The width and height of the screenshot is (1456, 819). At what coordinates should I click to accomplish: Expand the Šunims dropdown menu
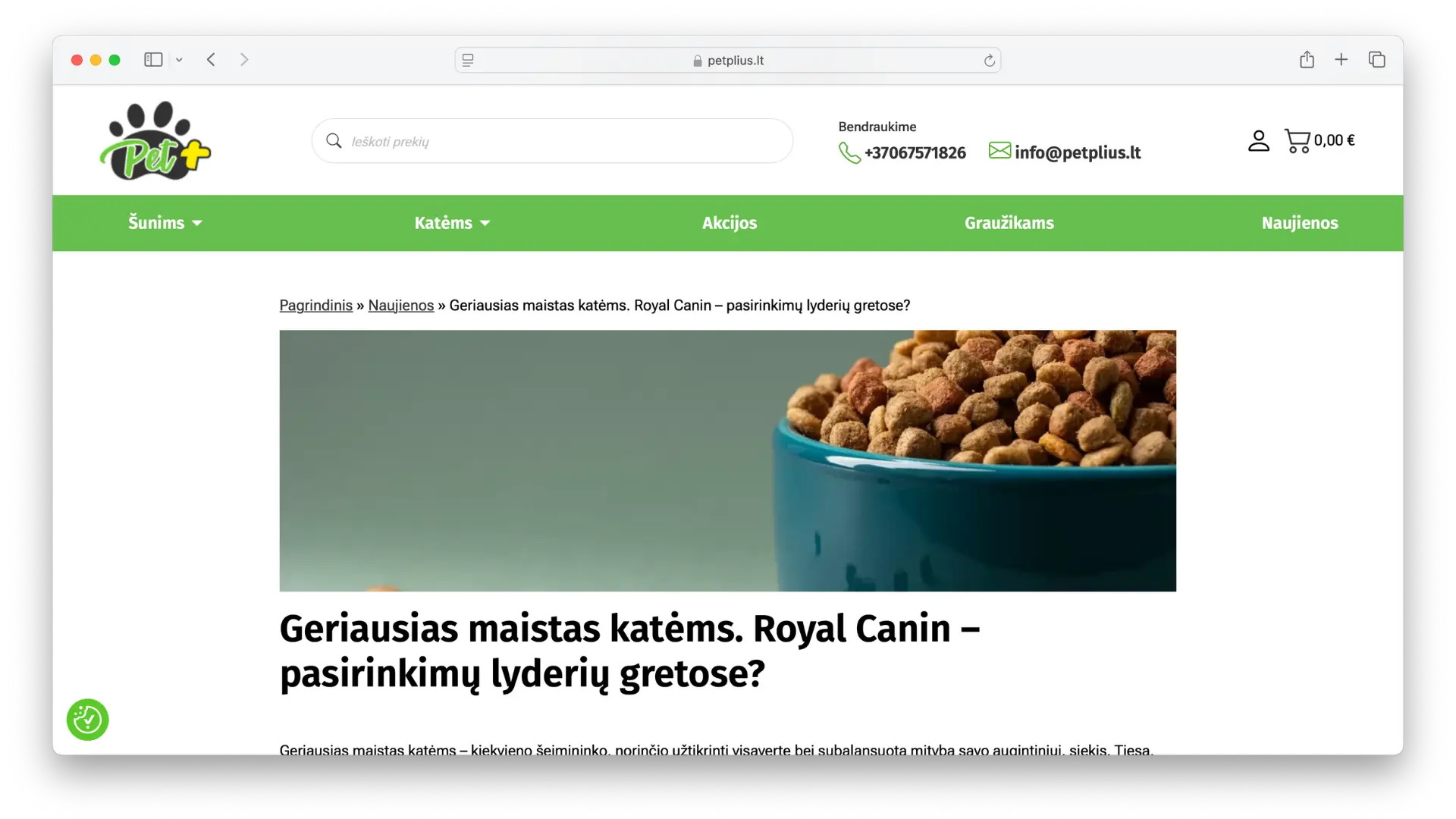165,223
